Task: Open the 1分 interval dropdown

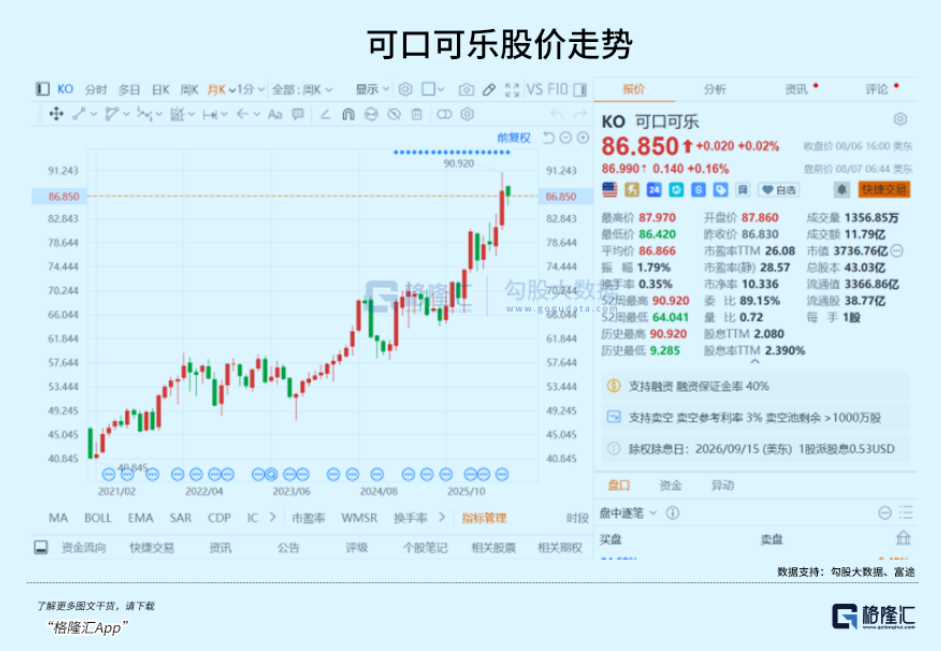Action: 250,89
